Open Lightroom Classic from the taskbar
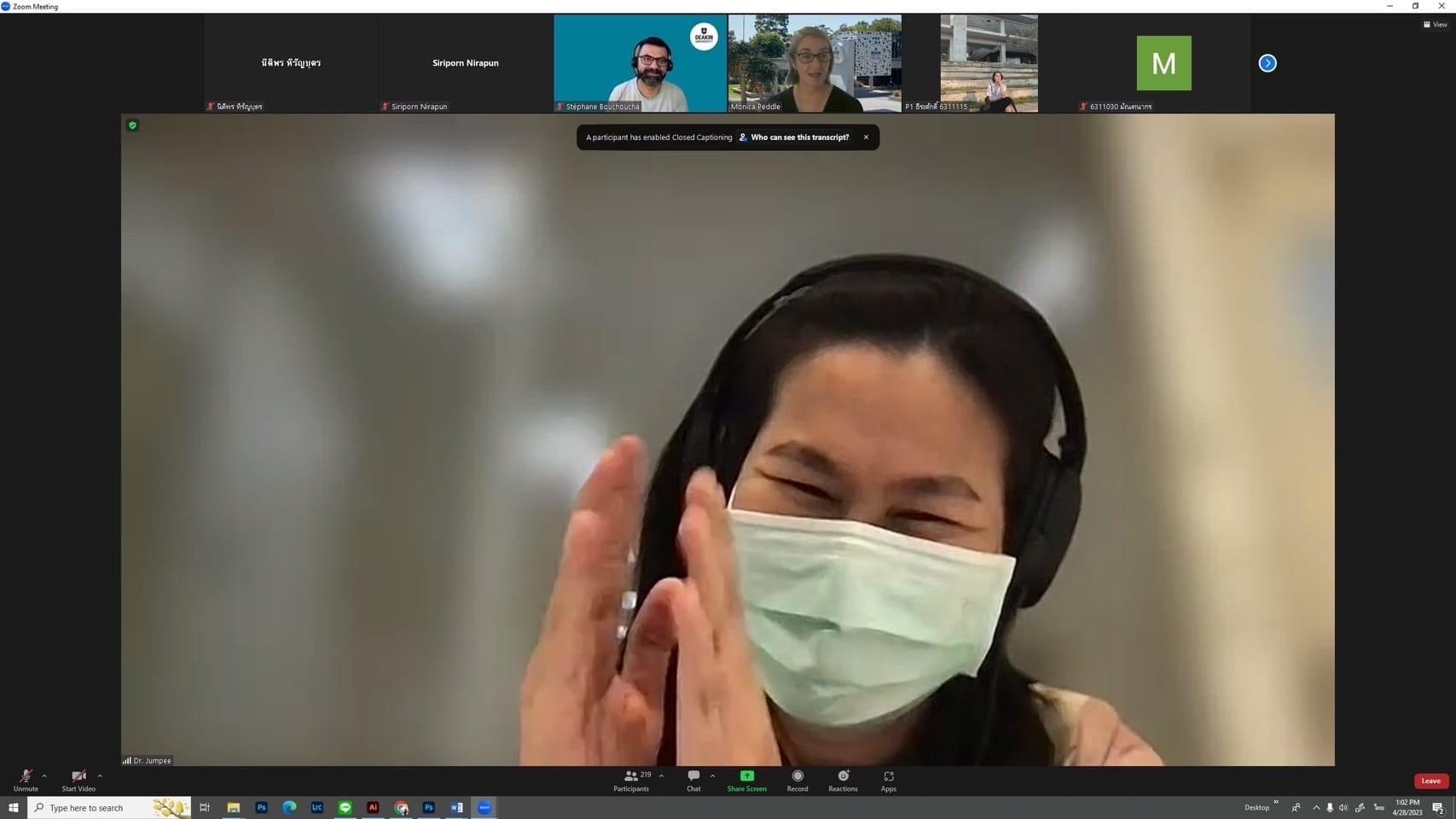 click(317, 808)
